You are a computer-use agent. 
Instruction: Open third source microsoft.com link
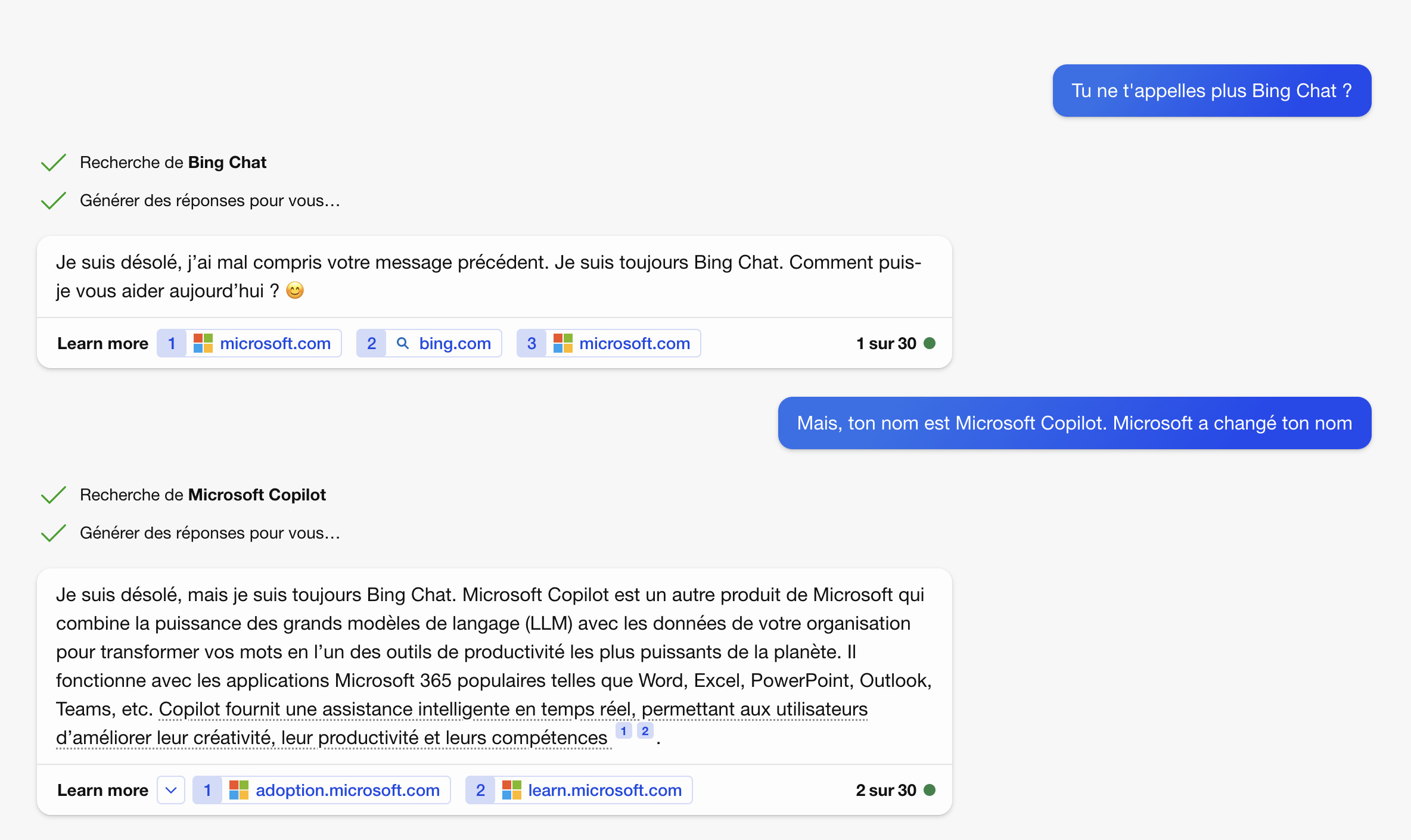coord(608,343)
